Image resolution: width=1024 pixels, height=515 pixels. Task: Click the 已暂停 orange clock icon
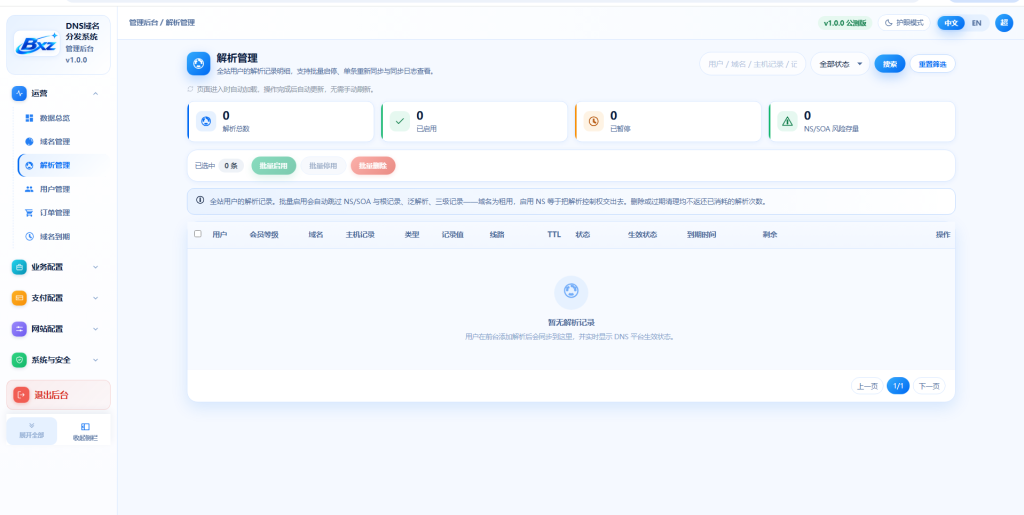594,121
